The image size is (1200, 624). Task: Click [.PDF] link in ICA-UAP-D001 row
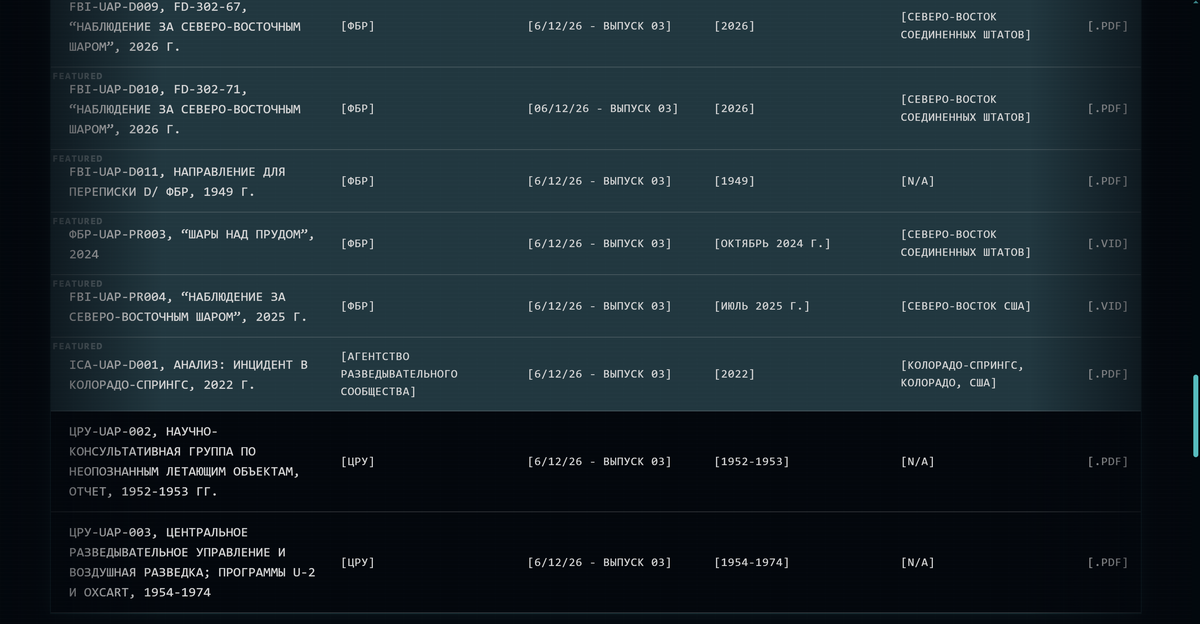[x=1108, y=374]
